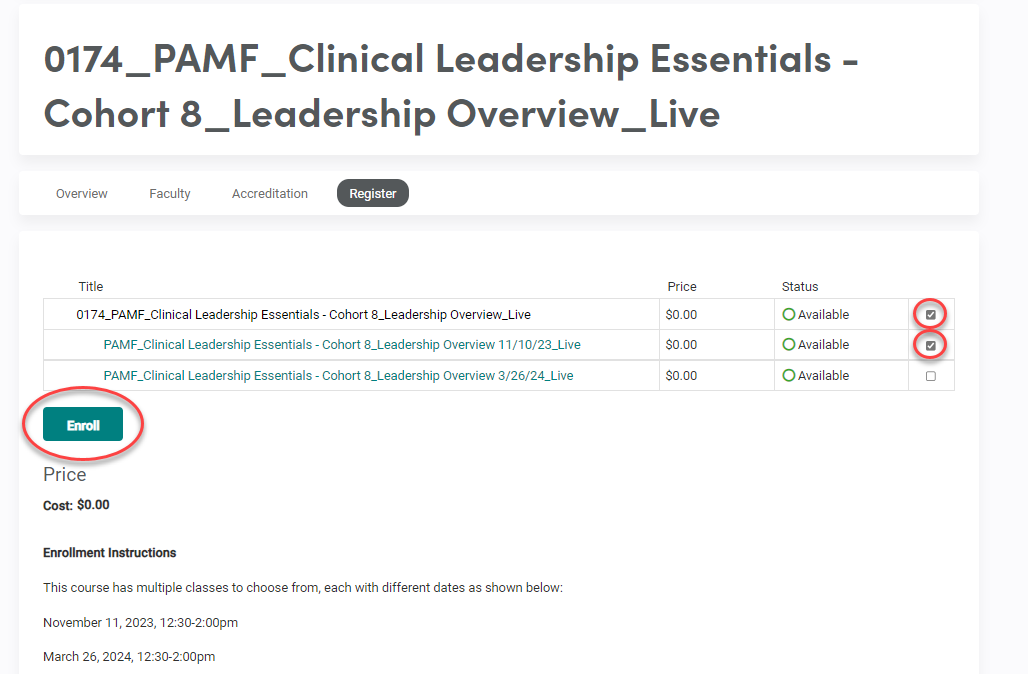Image resolution: width=1028 pixels, height=674 pixels.
Task: Select the Register tab
Action: pyautogui.click(x=373, y=194)
